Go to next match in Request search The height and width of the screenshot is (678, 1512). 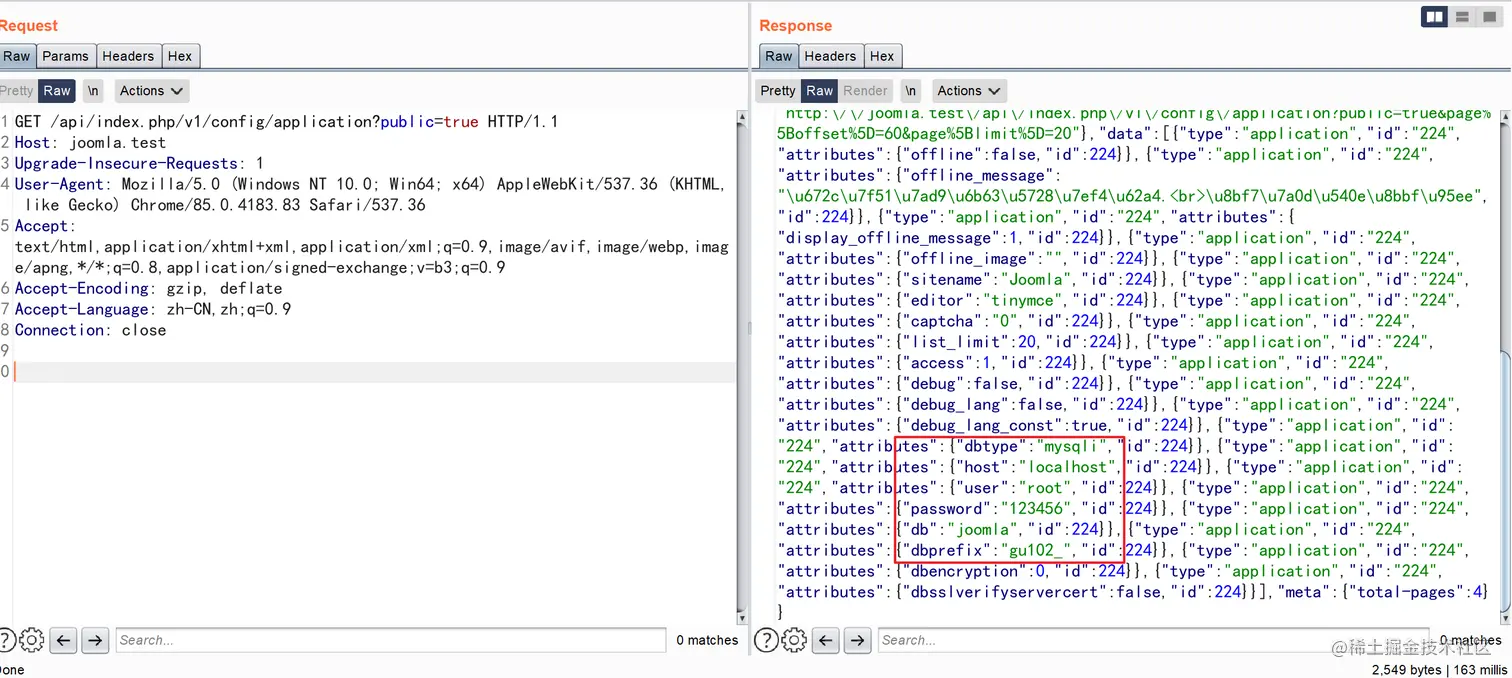95,640
